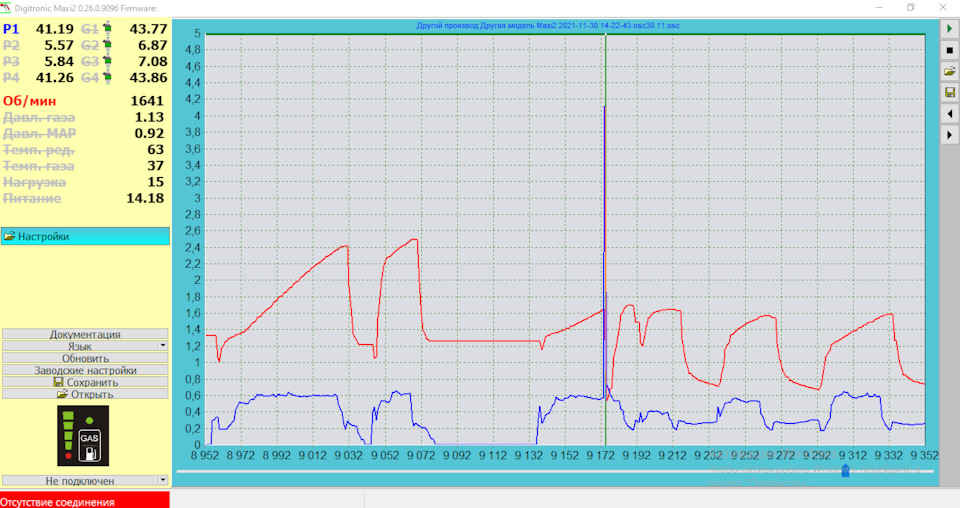960x508 pixels.
Task: Click the Отсутствие соединения status bar message
Action: coord(57,502)
